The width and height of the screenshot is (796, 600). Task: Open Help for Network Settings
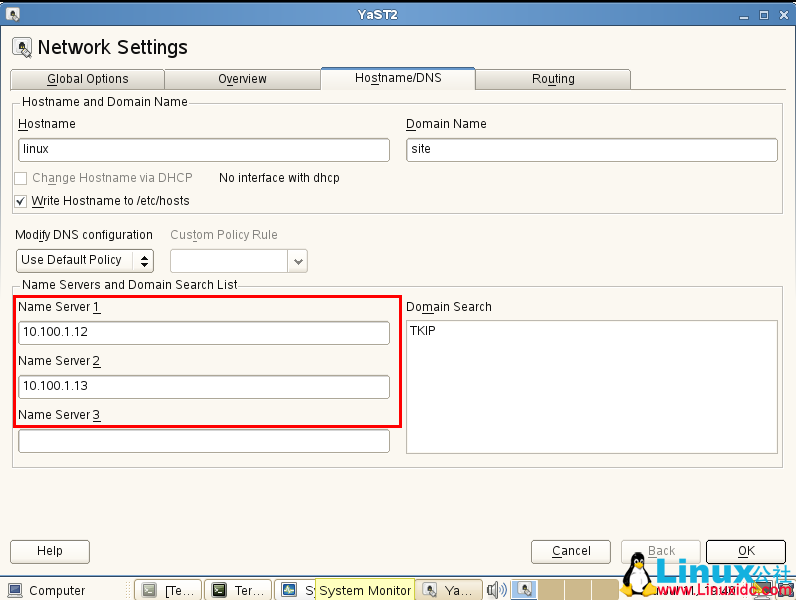tap(50, 551)
